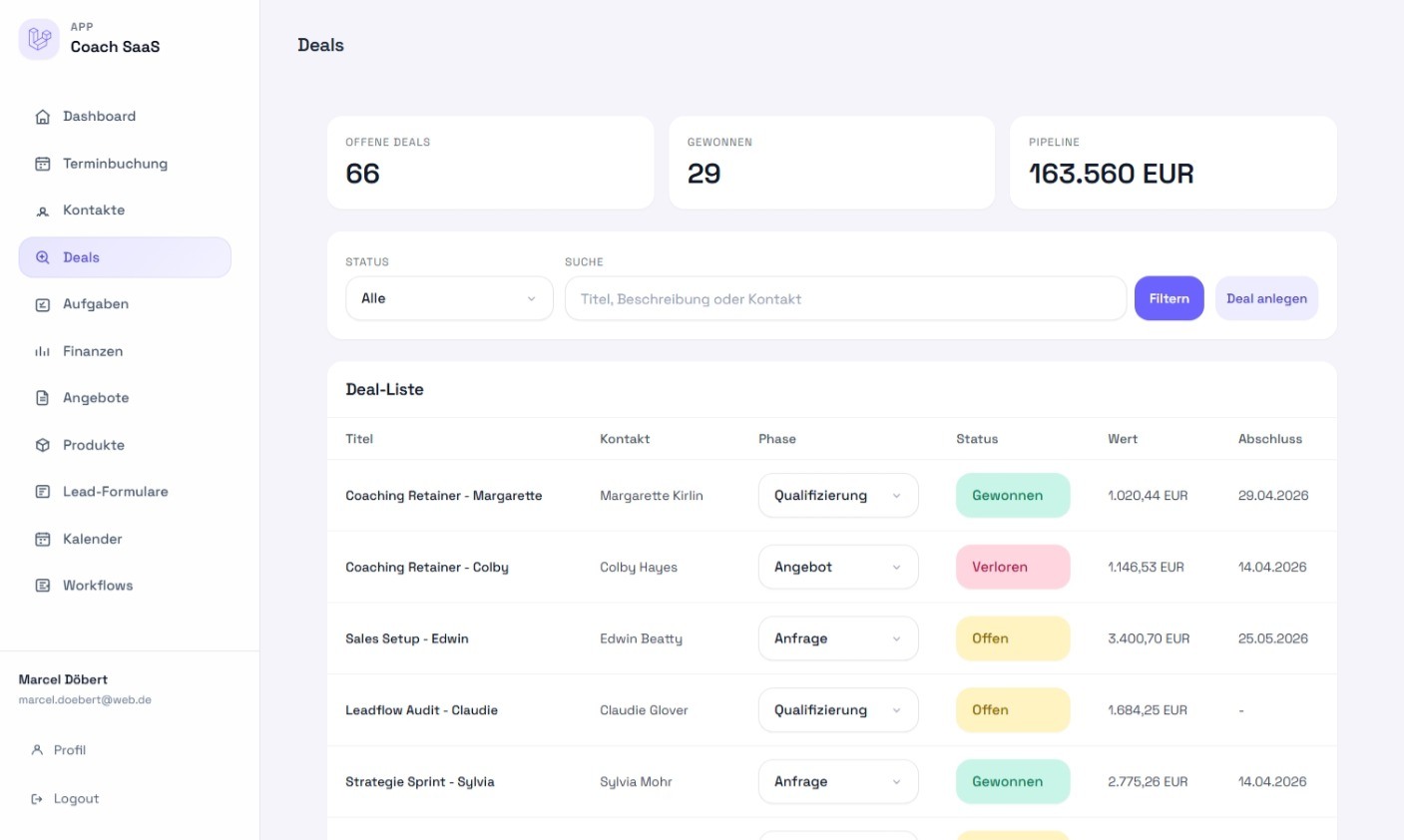Change phase for Strategie Sprint - Sylvia
1404x840 pixels.
pos(838,782)
